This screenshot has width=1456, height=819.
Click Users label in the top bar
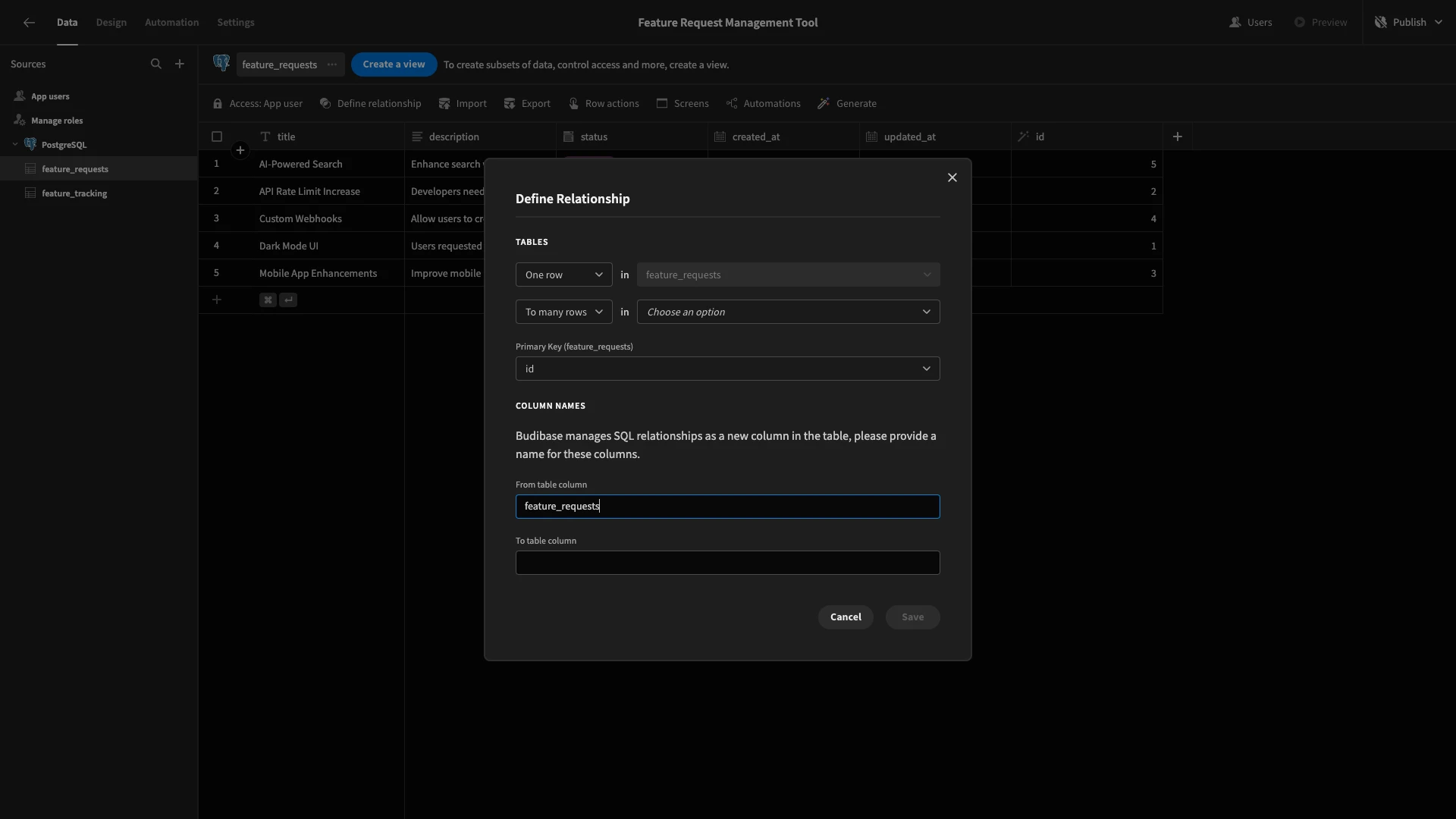pyautogui.click(x=1260, y=23)
